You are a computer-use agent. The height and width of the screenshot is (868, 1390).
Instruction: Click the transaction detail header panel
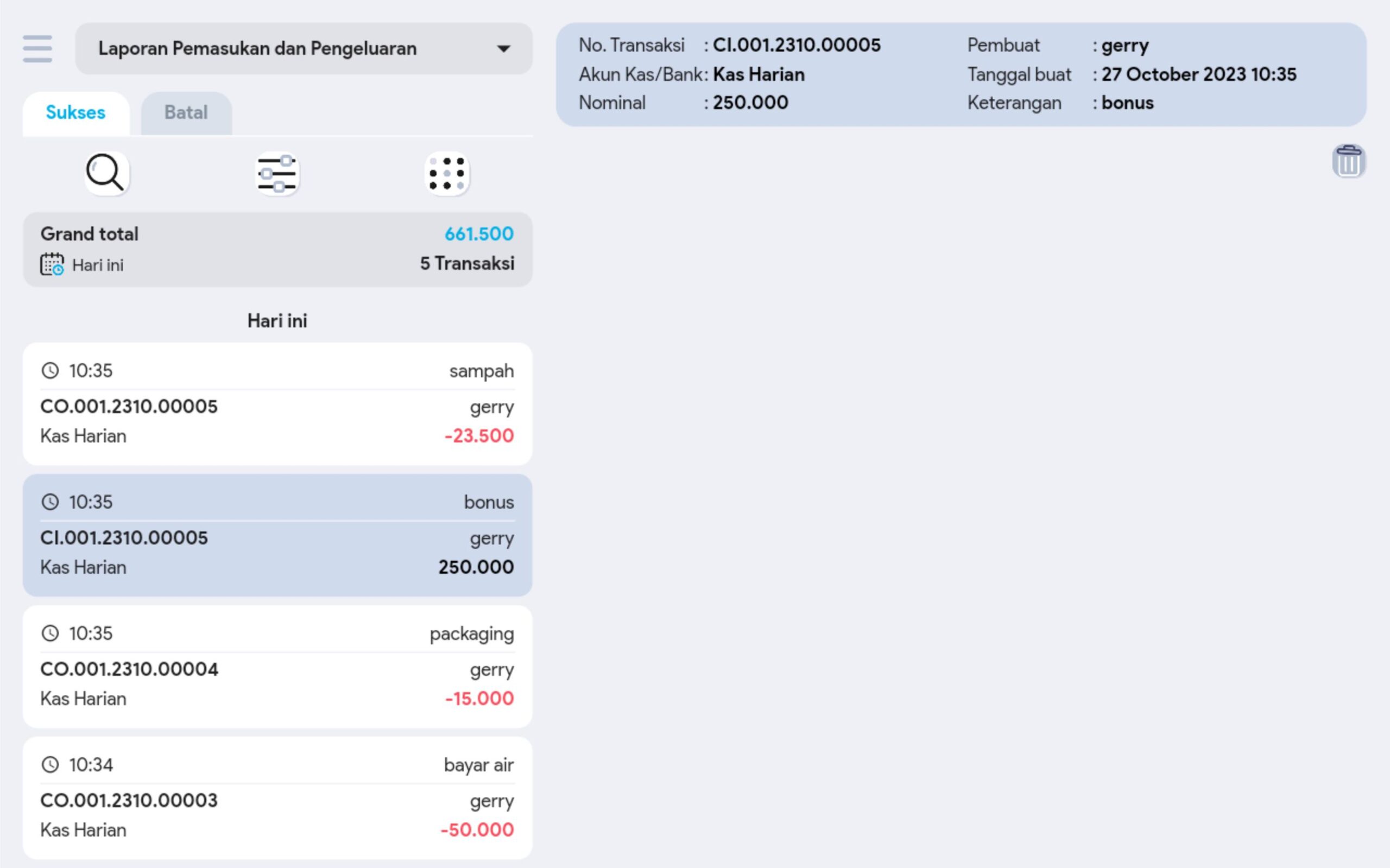pyautogui.click(x=961, y=74)
